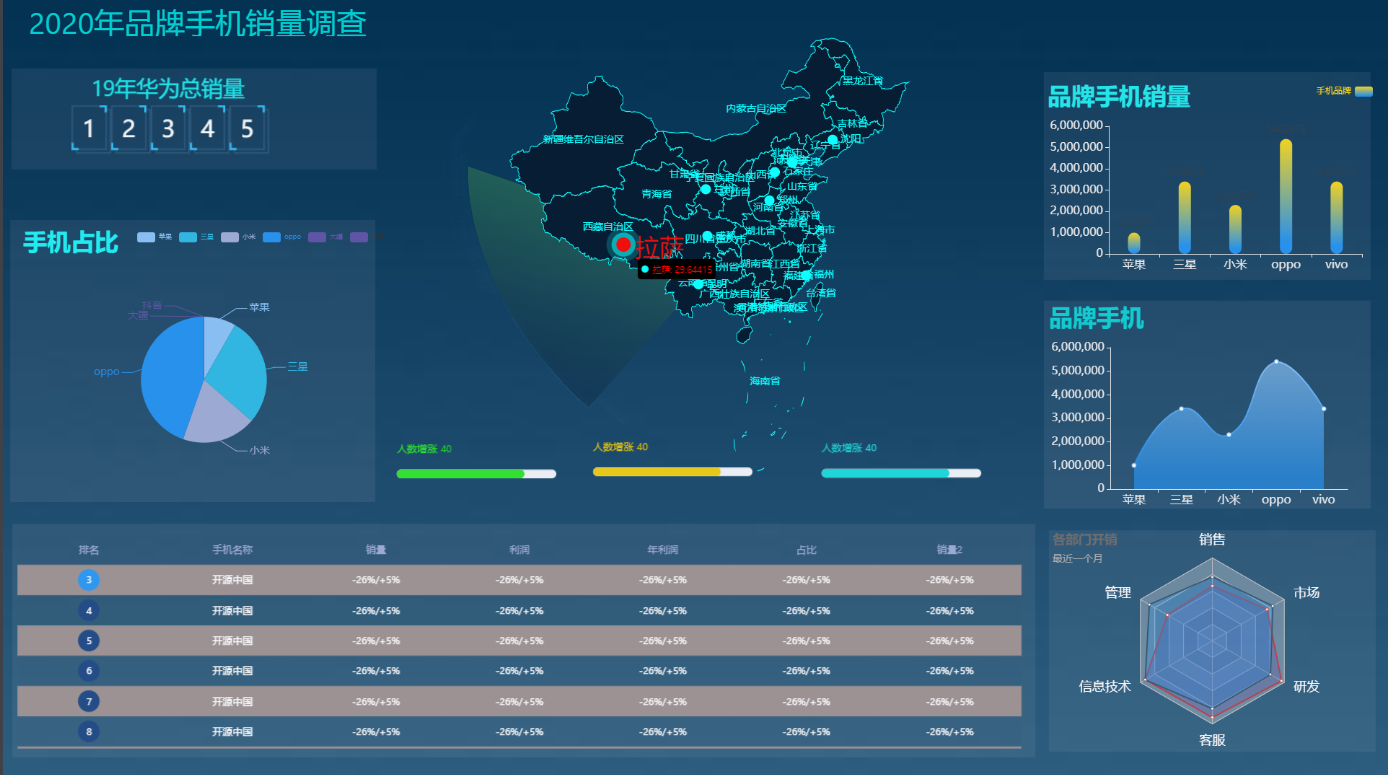Screen dimensions: 1388x775
Task: Click the rank 4 badge in the table
Action: 89,610
